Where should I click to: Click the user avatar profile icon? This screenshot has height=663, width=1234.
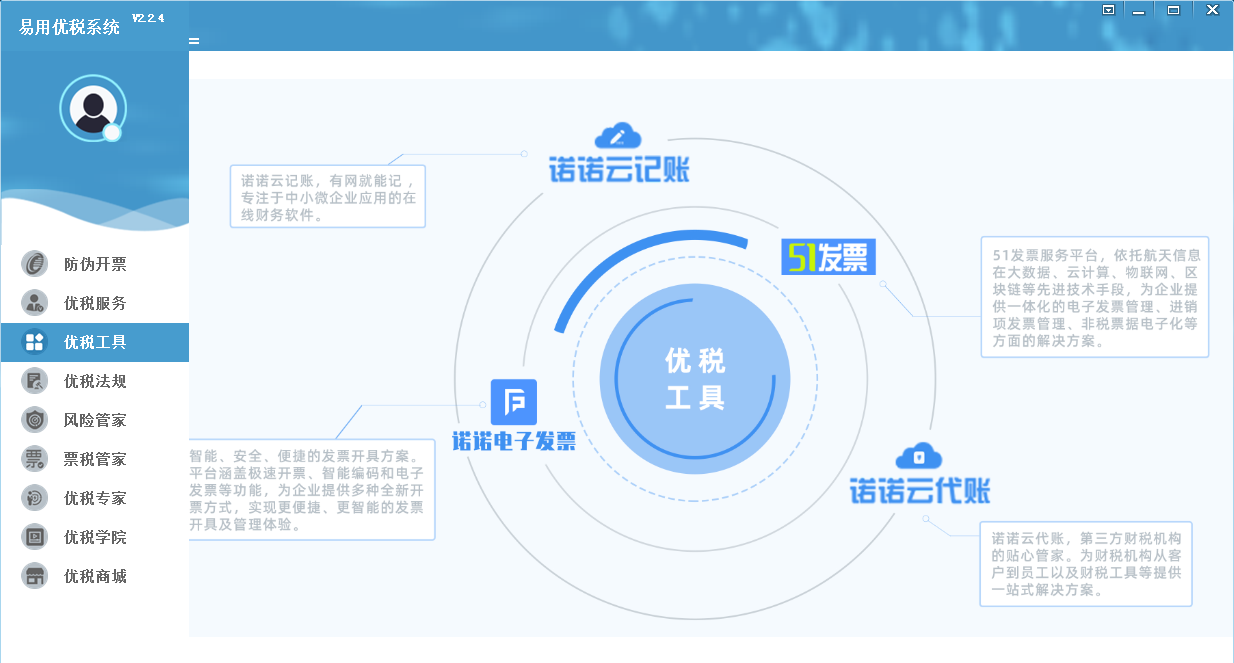click(x=92, y=107)
